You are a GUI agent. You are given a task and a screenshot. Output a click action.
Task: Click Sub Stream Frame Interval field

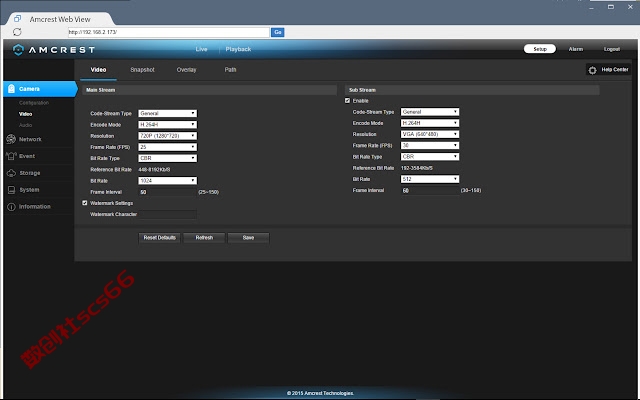point(430,190)
